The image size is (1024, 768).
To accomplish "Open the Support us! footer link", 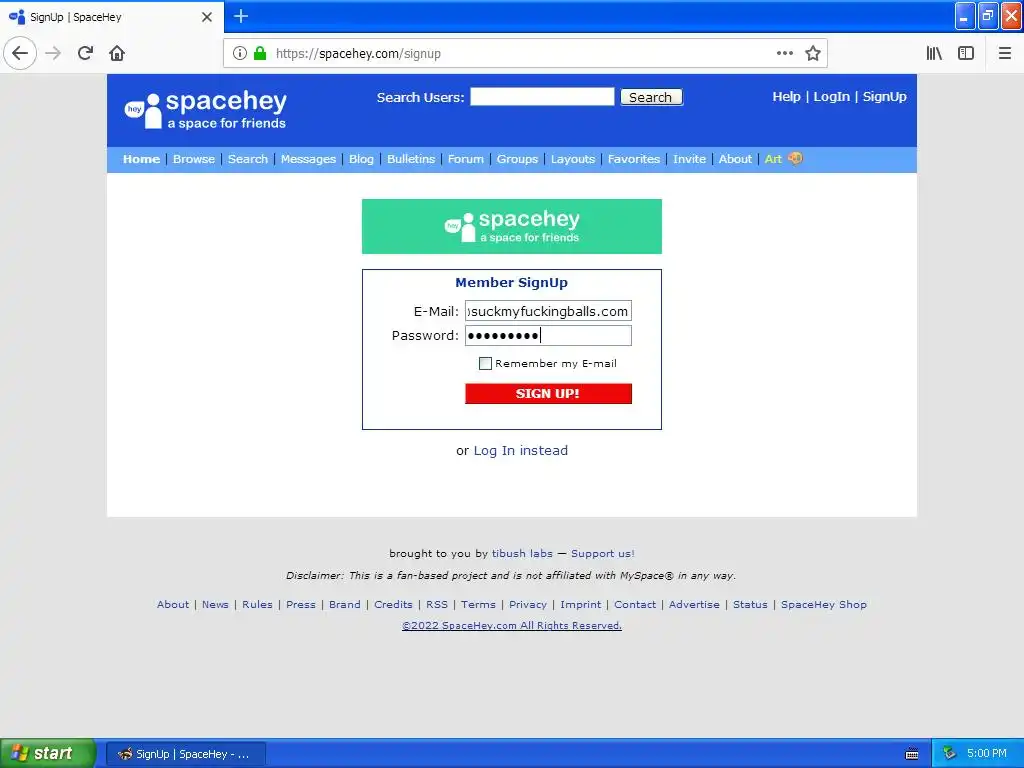I will 603,553.
